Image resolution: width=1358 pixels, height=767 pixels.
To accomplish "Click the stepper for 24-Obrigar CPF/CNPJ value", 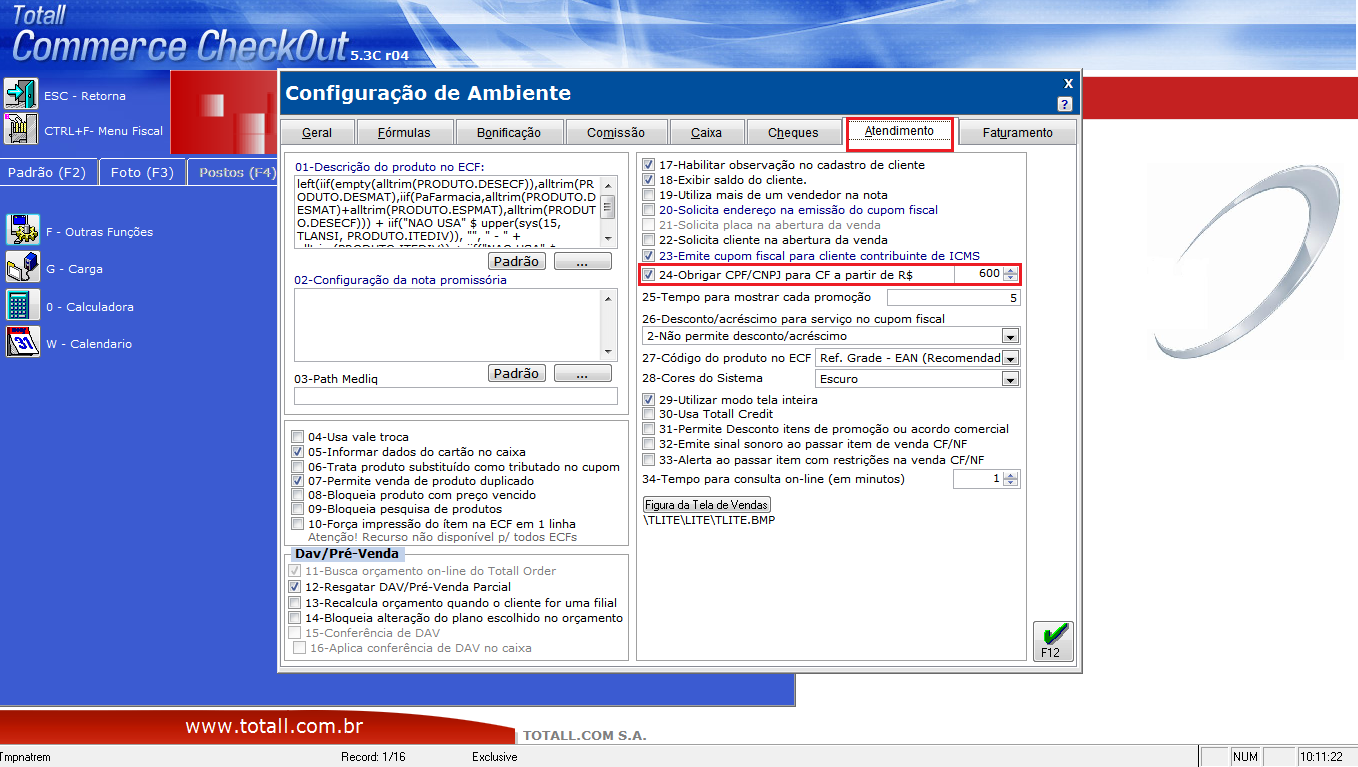I will (x=1010, y=274).
